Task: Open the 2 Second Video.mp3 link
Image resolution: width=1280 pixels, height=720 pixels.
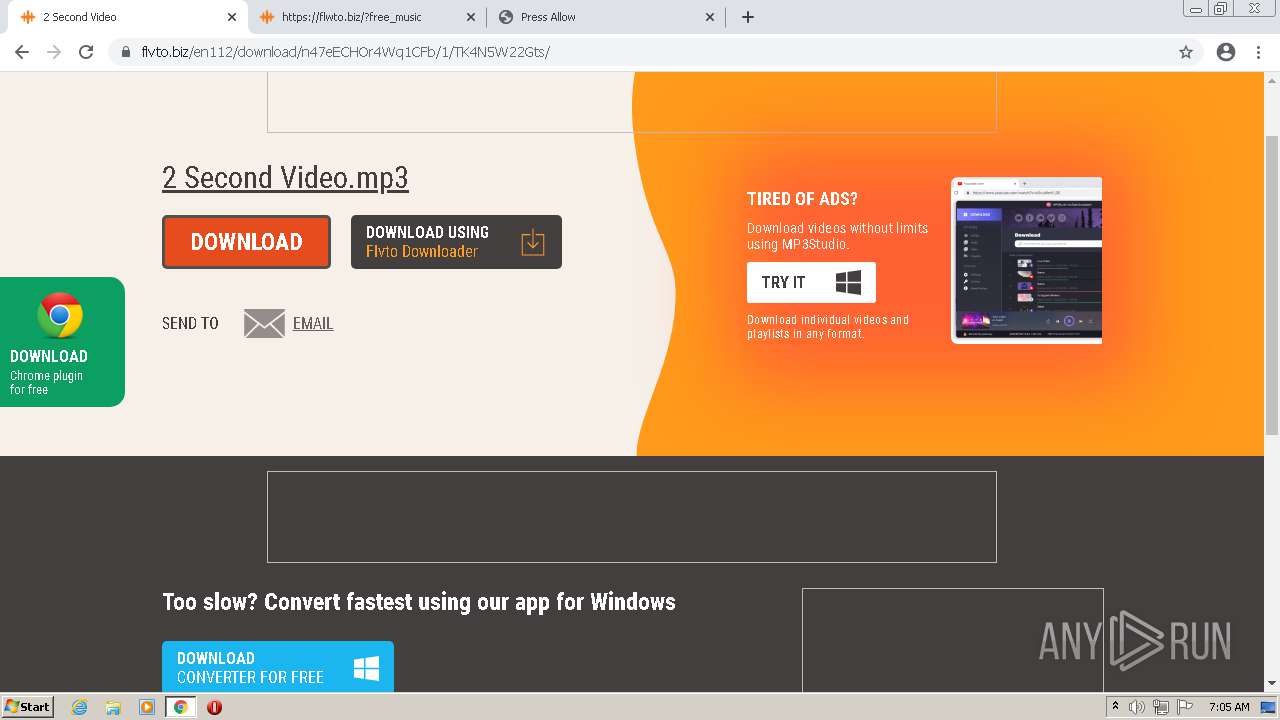Action: pyautogui.click(x=285, y=177)
